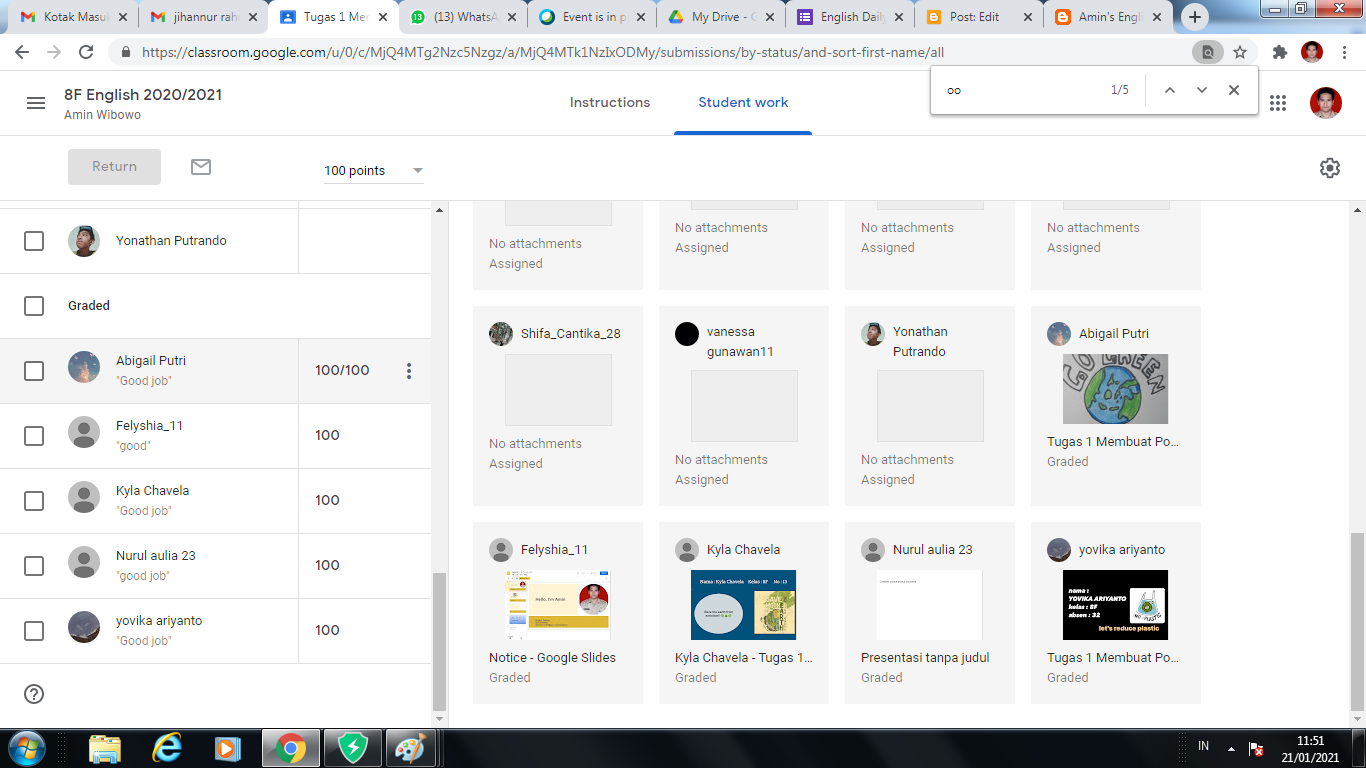Click Yonathan Putrando's avatar in the list

point(84,241)
